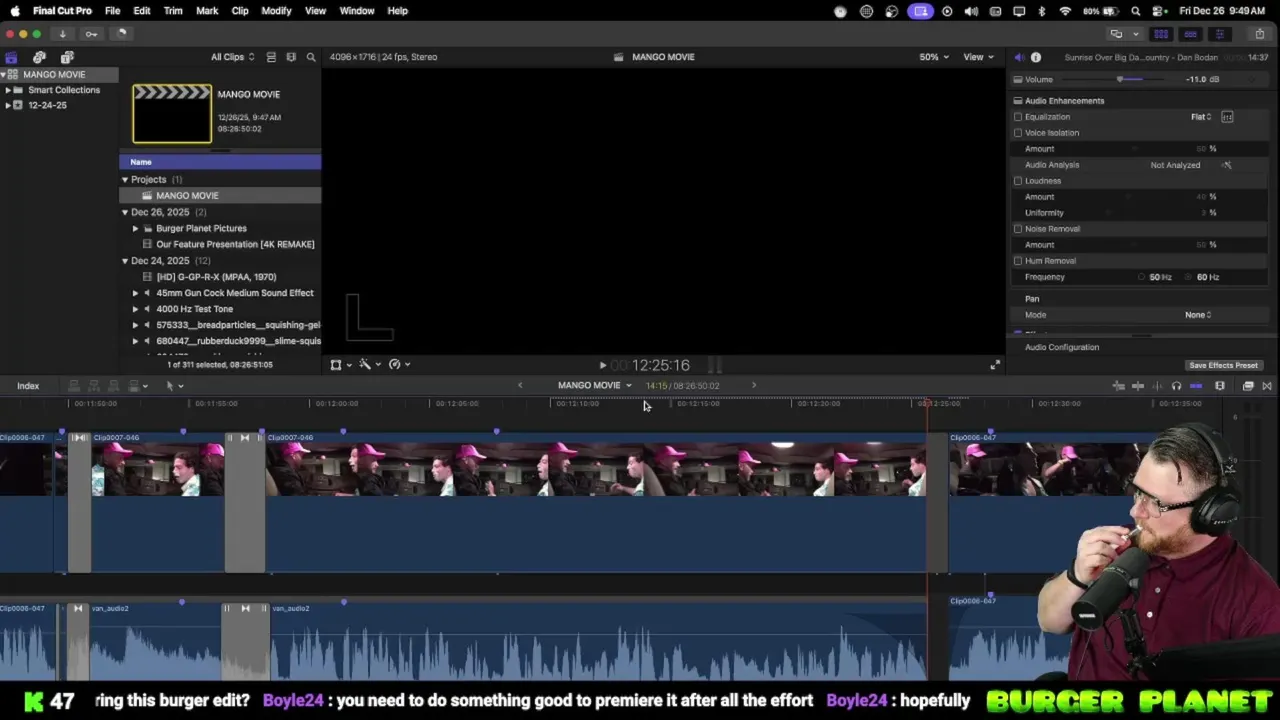This screenshot has width=1280, height=720.
Task: Click the browser search magnifier icon
Action: pos(311,57)
